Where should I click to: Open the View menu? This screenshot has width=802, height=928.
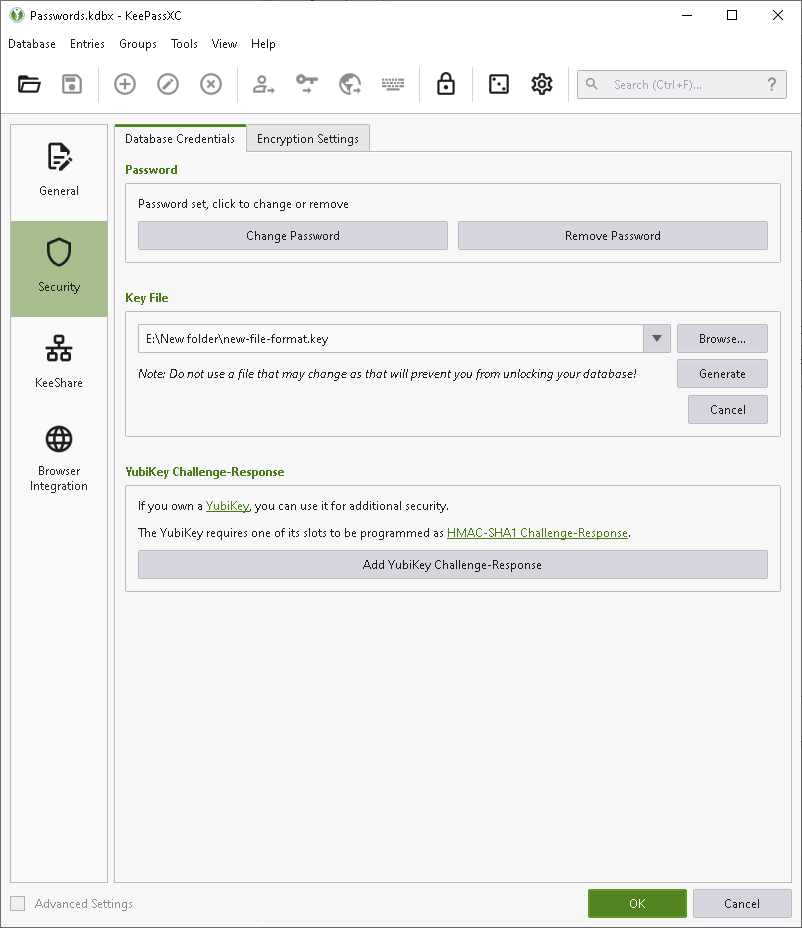(x=224, y=44)
